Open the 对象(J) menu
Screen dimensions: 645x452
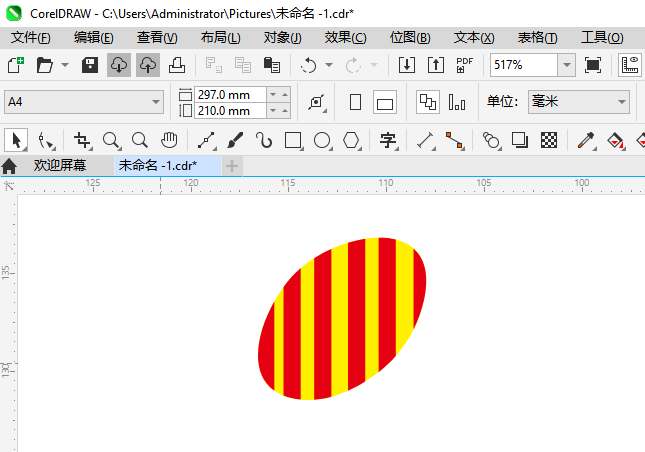pos(283,38)
